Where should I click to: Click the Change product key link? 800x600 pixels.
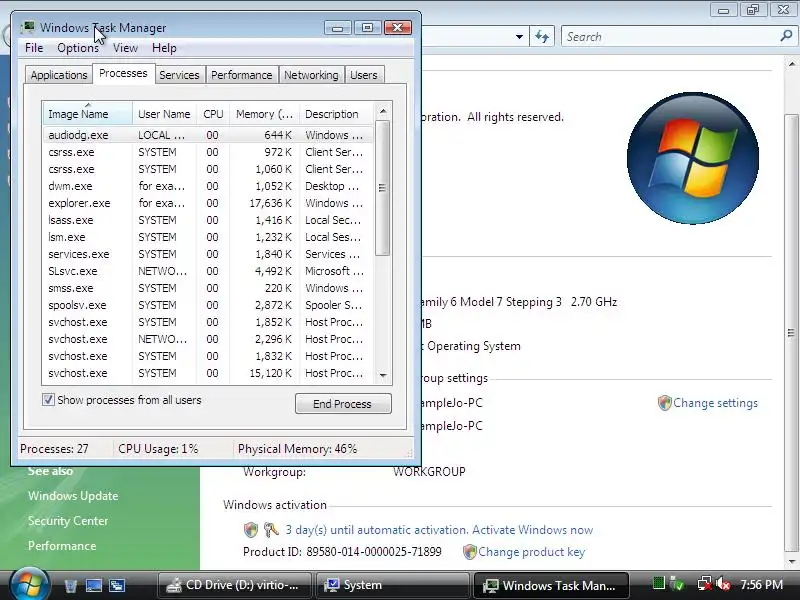tap(531, 552)
